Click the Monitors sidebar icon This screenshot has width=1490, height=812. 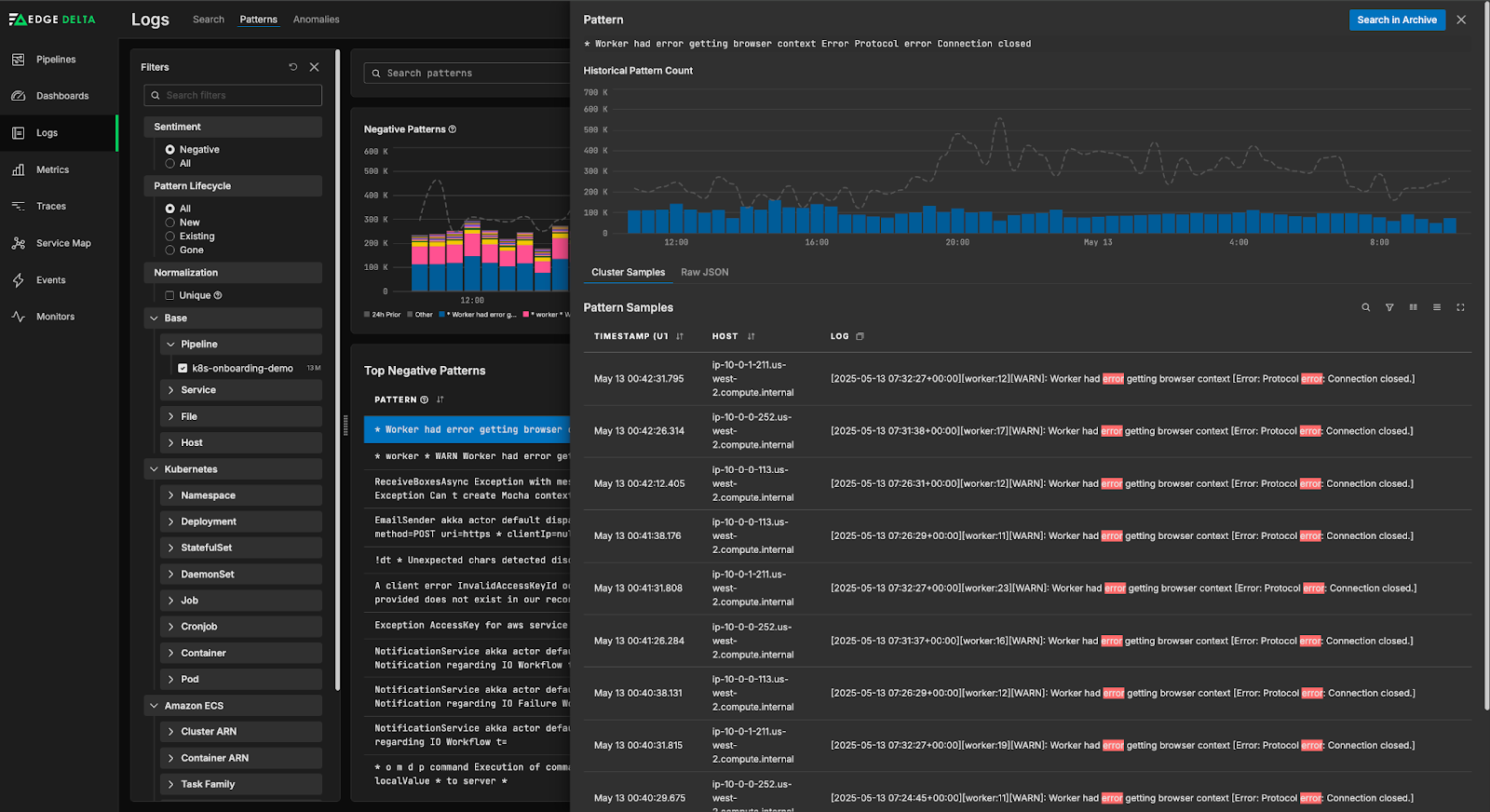point(19,317)
